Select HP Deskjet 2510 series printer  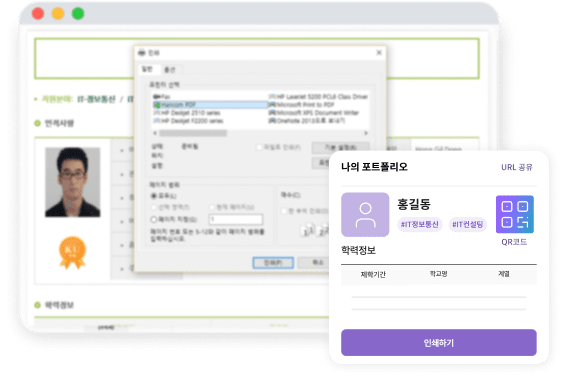coord(187,113)
